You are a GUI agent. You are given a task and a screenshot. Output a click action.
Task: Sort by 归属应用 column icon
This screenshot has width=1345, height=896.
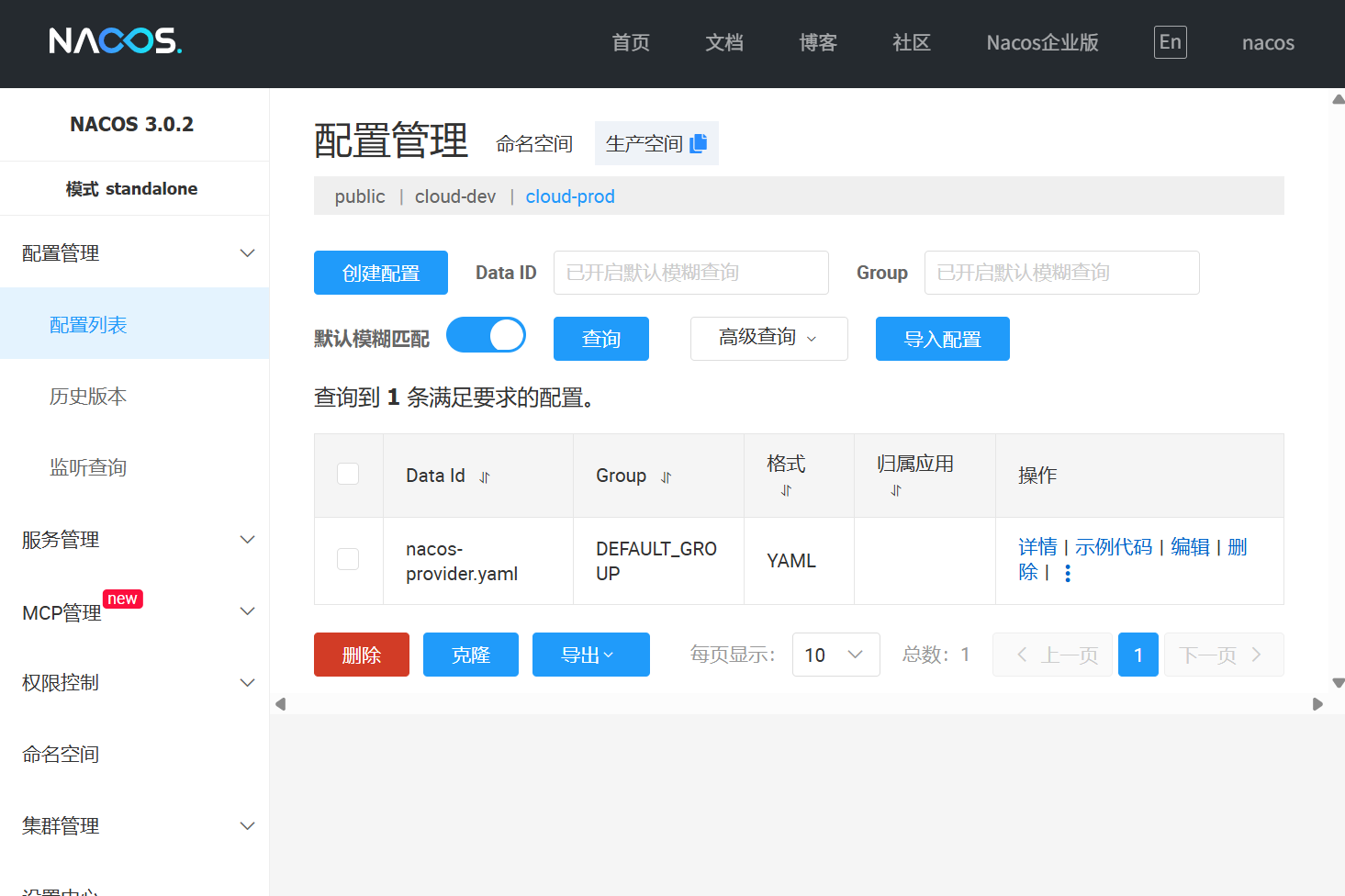pos(896,491)
